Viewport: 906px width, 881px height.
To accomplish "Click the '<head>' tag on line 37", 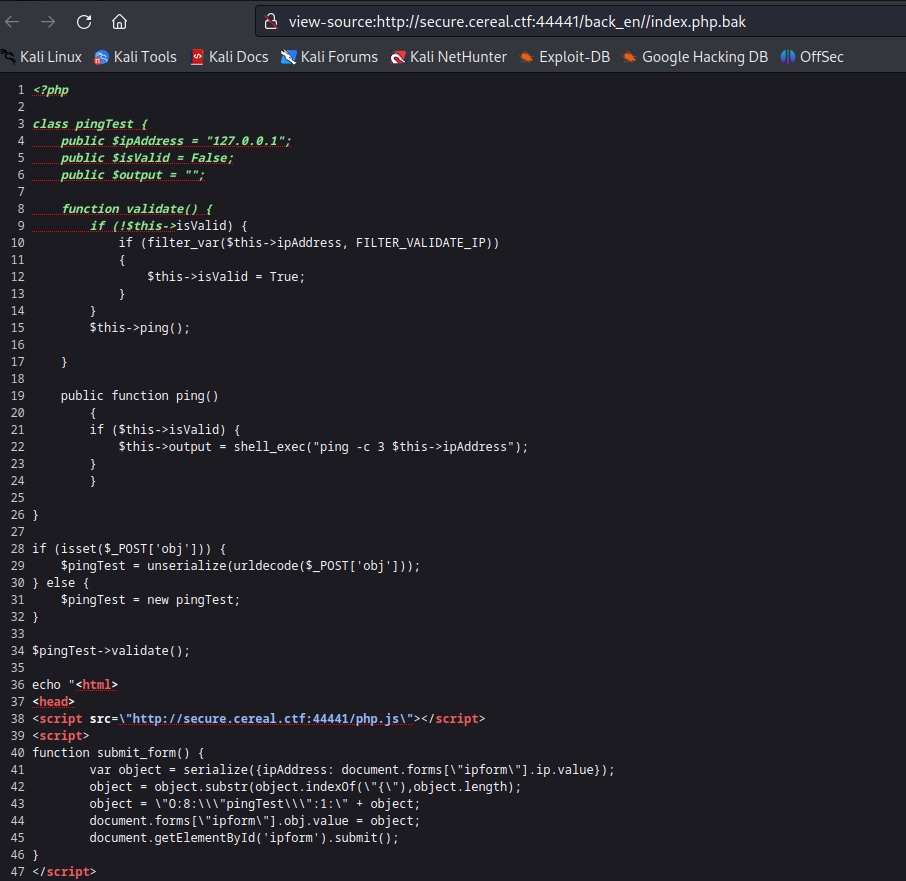I will coord(54,702).
